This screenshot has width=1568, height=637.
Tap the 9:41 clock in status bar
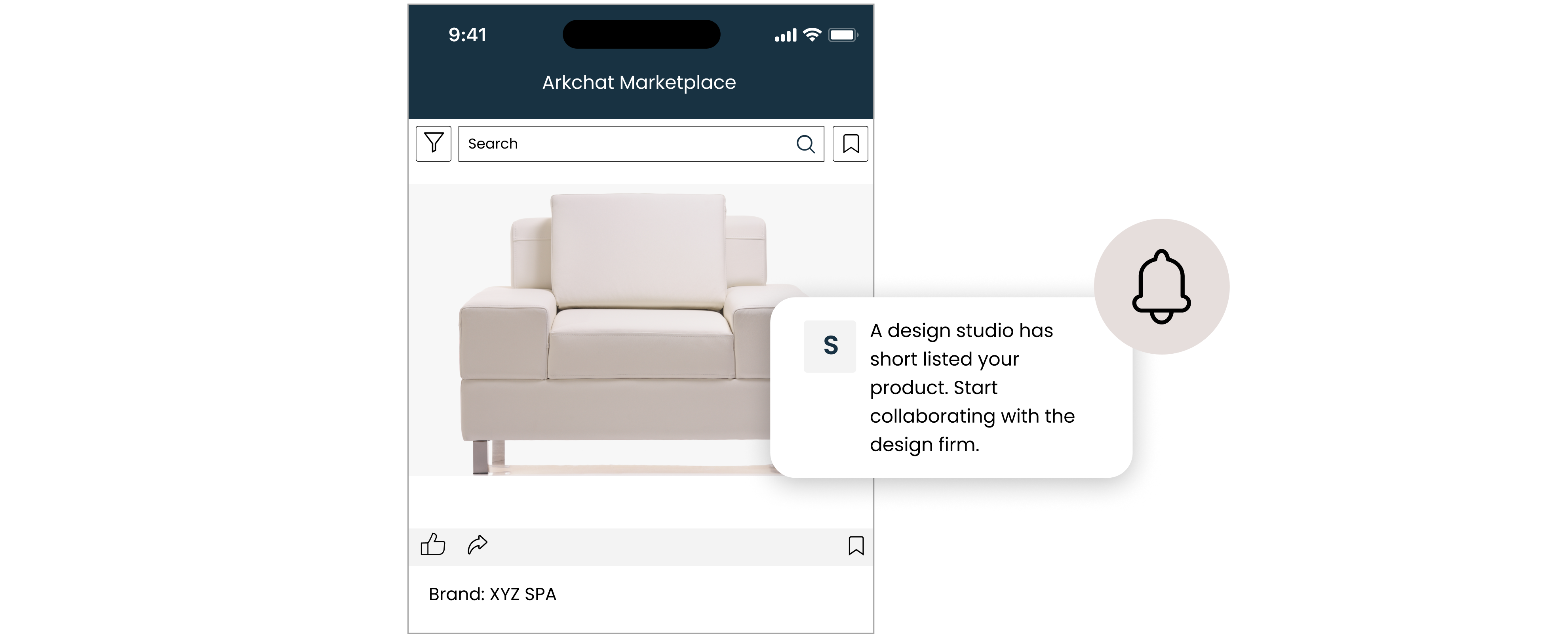tap(468, 35)
